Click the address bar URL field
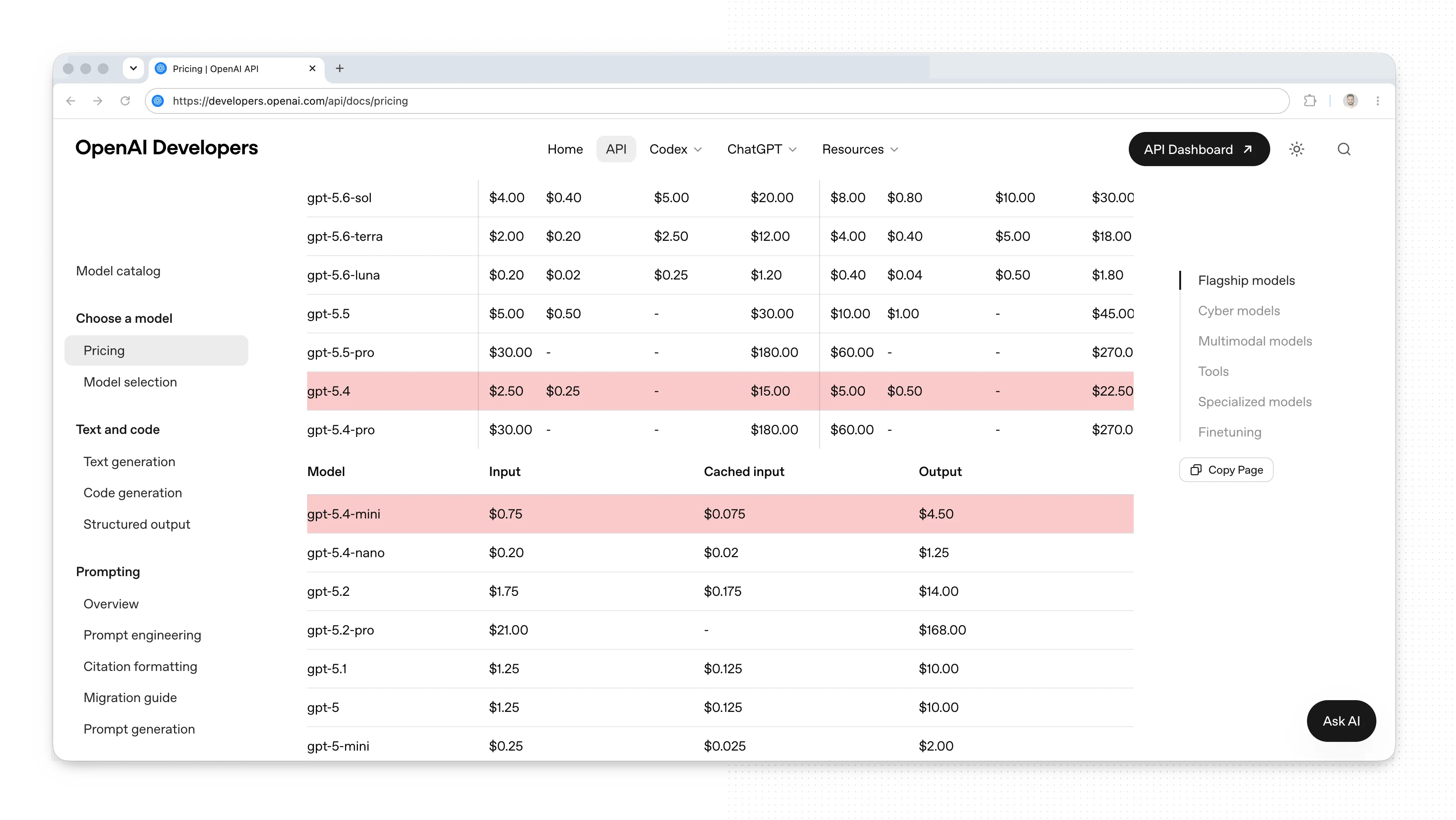The height and width of the screenshot is (820, 1456). 717,101
